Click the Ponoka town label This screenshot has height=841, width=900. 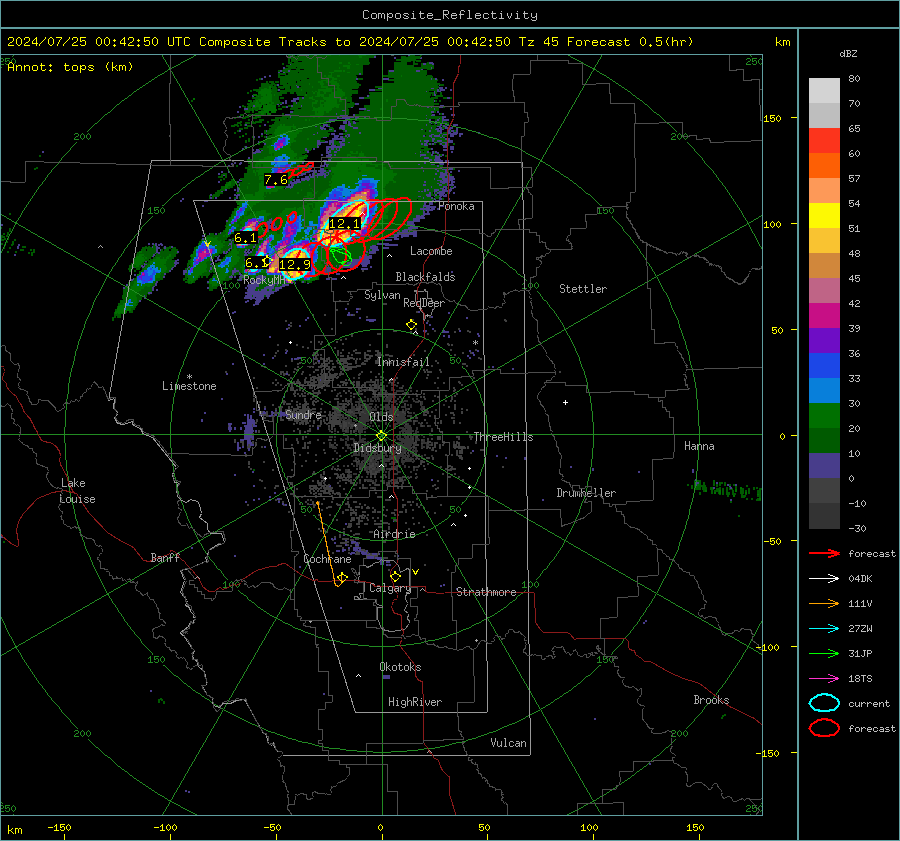[456, 206]
